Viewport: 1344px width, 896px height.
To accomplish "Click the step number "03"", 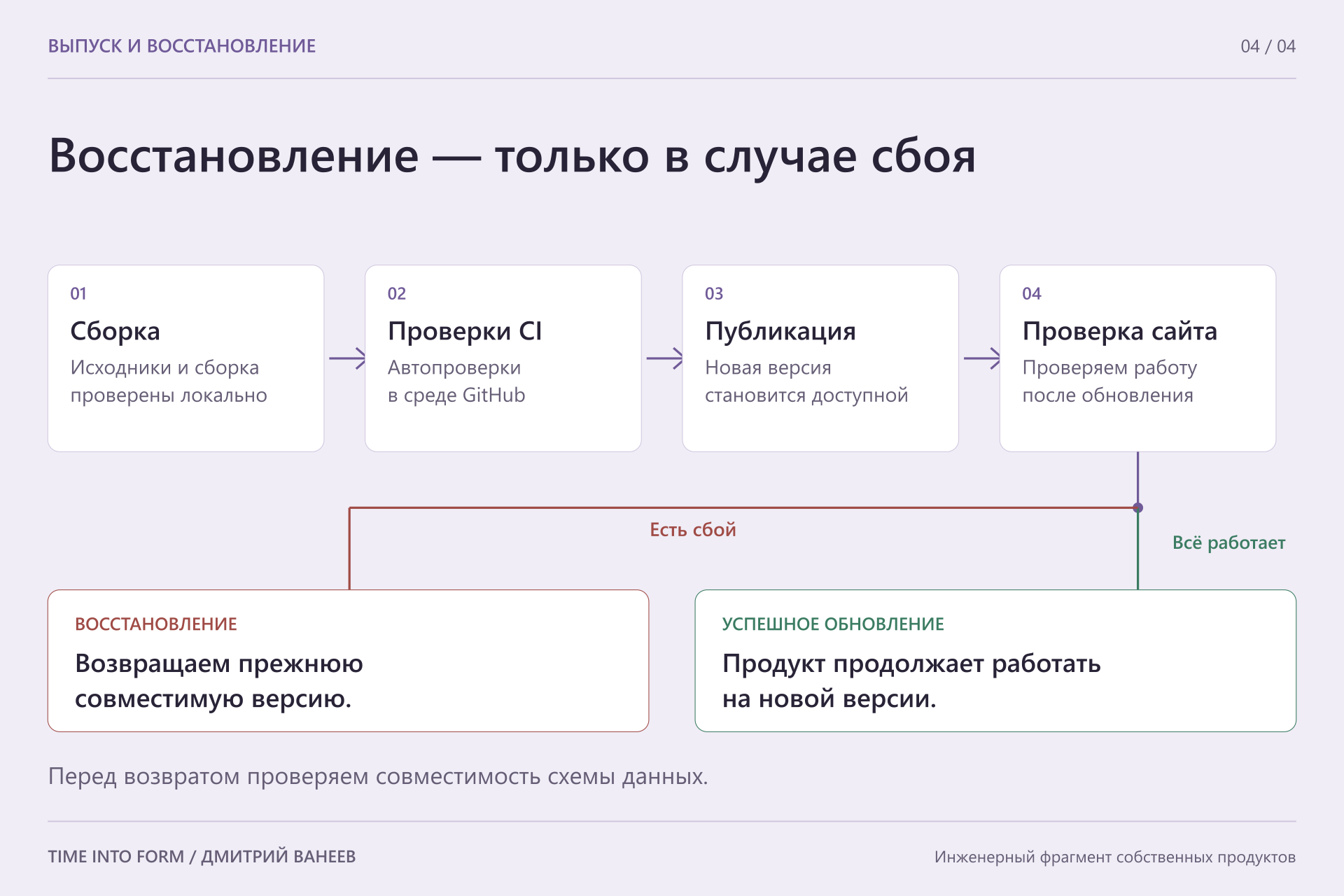I will pyautogui.click(x=714, y=293).
